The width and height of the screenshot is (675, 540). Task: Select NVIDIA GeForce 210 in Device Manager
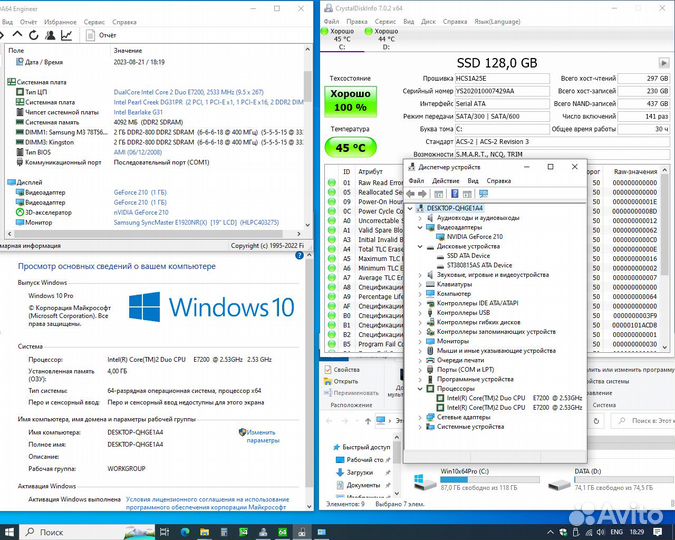point(474,237)
